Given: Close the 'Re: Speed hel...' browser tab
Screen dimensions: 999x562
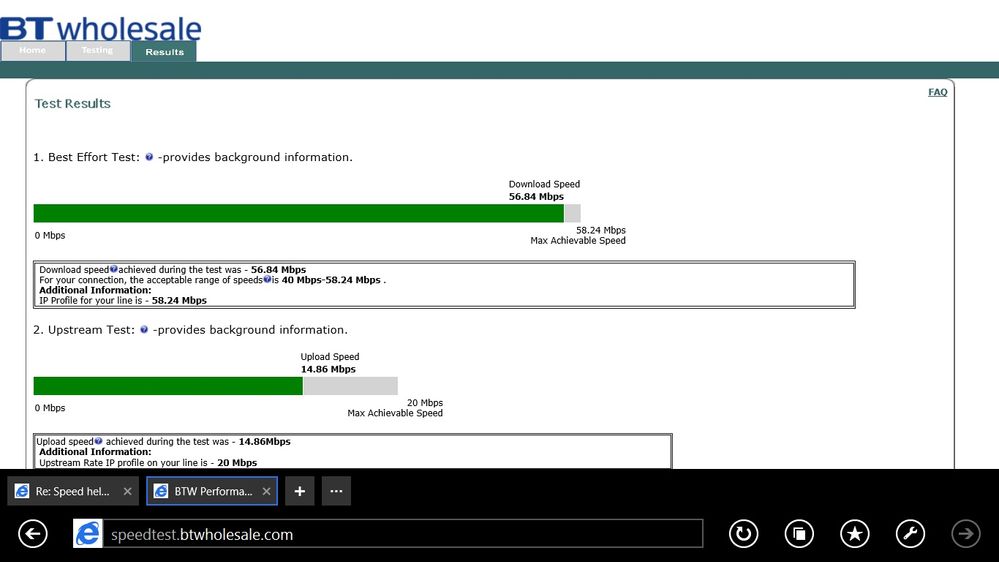Looking at the screenshot, I should [127, 491].
